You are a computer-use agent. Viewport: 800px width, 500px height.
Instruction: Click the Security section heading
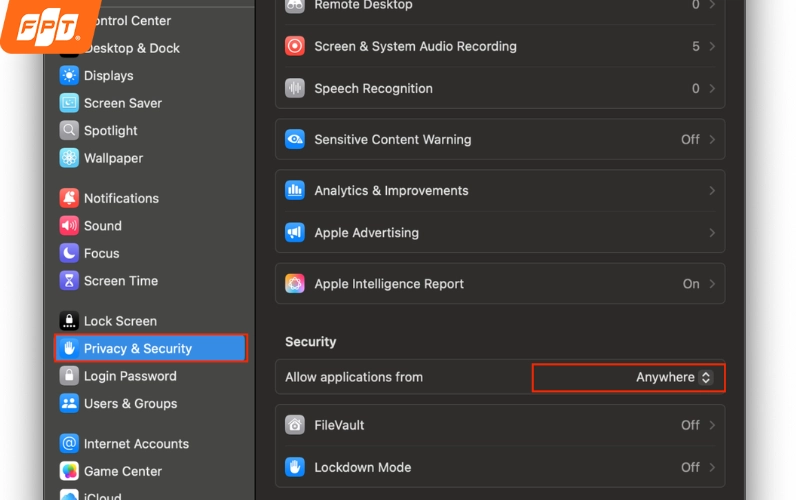pos(311,342)
